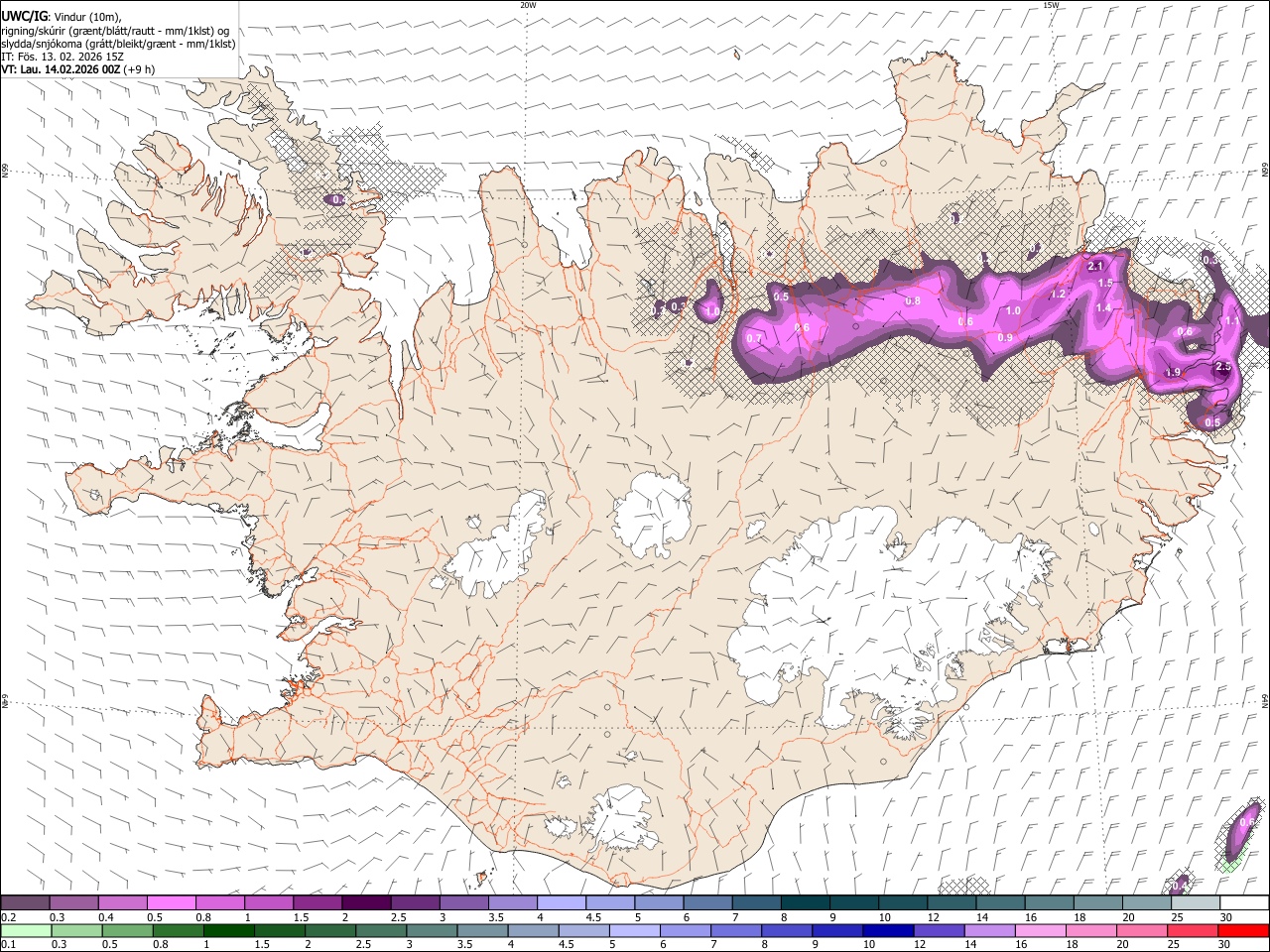The height and width of the screenshot is (952, 1270).
Task: Pick the bright pink upper legend swatch at 0.5
Action: pos(171,902)
